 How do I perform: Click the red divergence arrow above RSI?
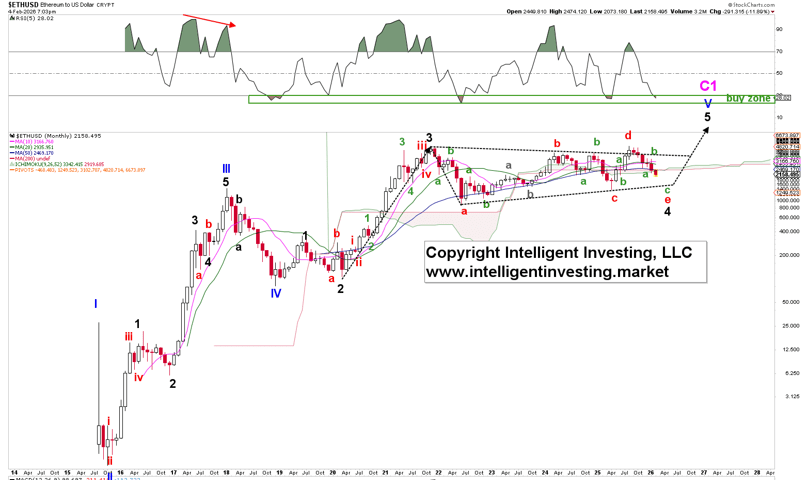tap(208, 20)
